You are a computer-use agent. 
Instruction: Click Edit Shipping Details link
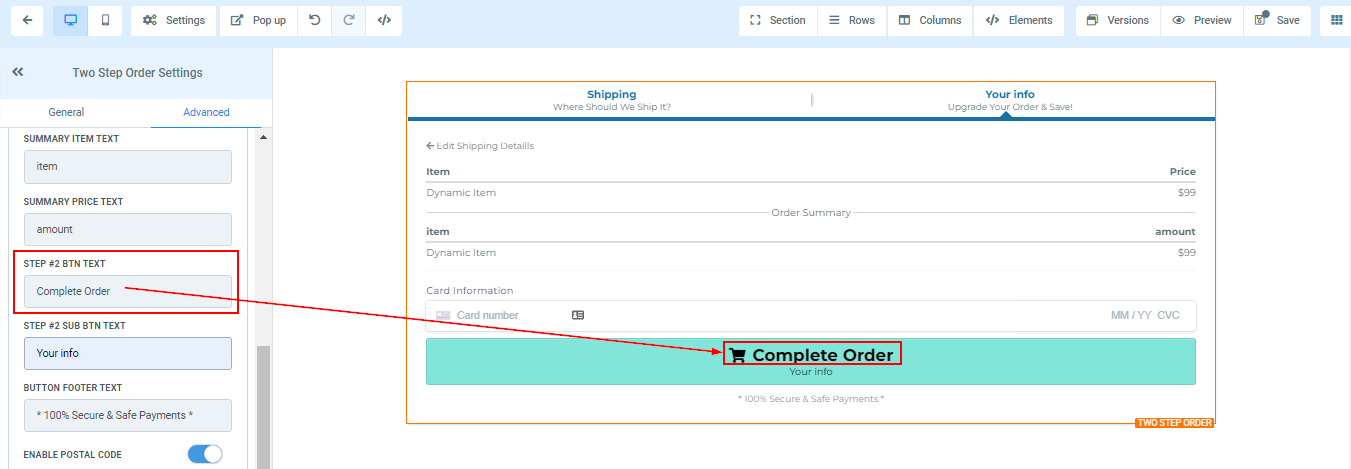(x=480, y=146)
